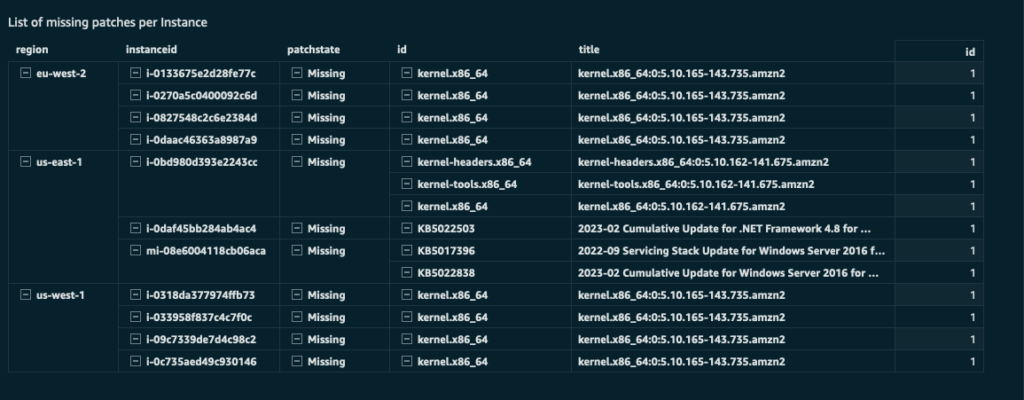
Task: Collapse the KB5017396 id entry
Action: (x=406, y=250)
